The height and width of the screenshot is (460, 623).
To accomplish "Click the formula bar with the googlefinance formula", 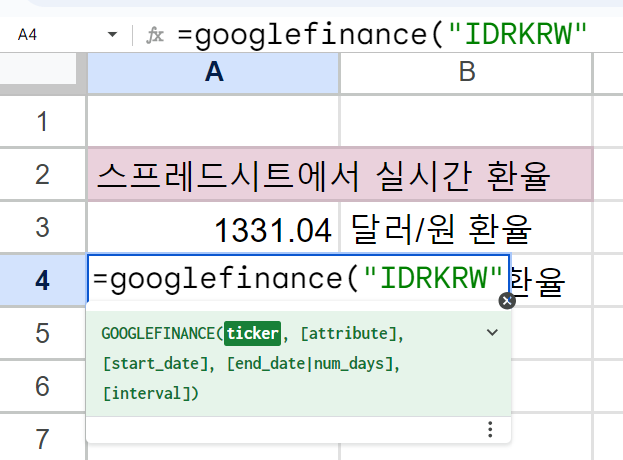I will 381,35.
